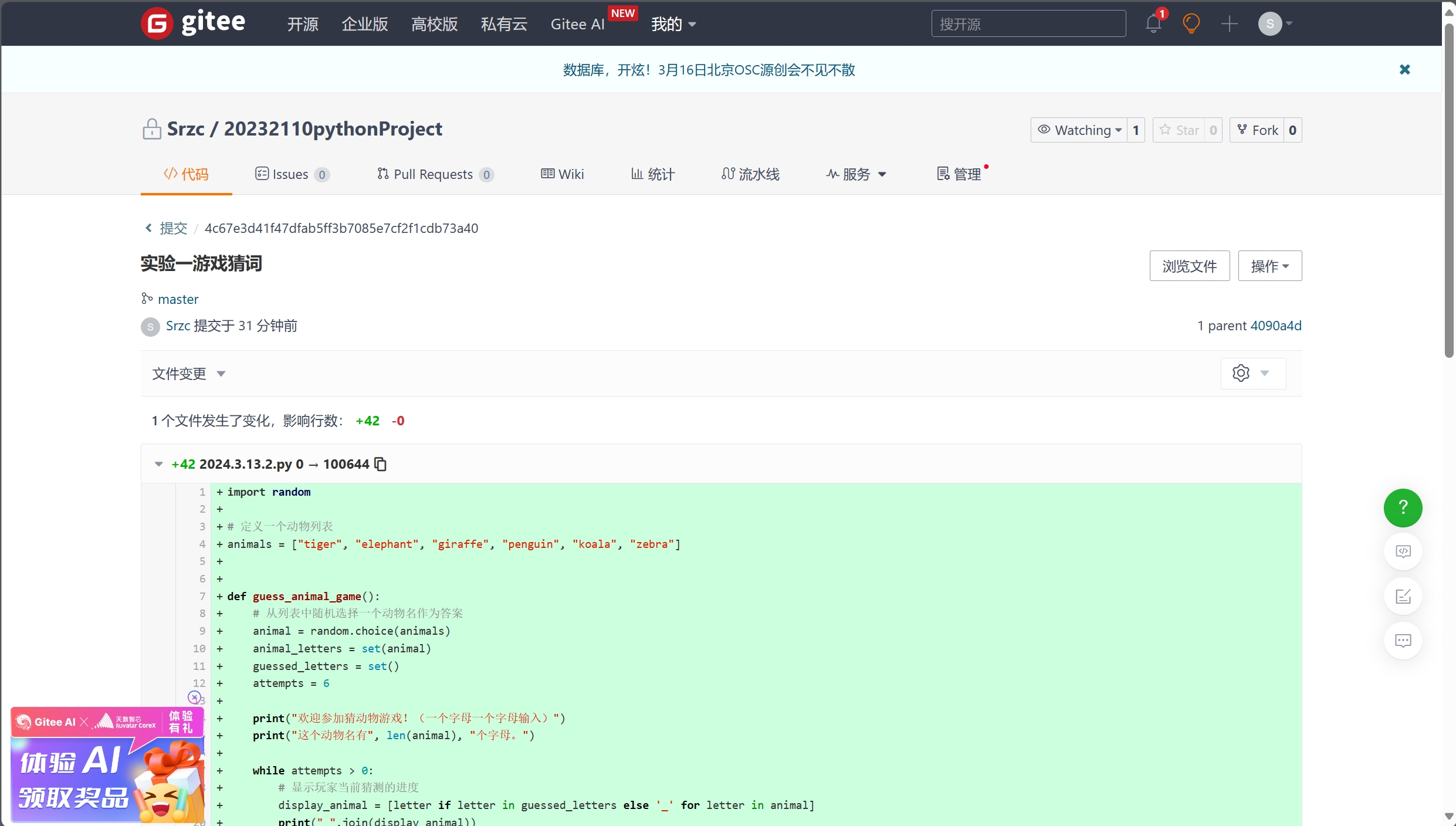Toggle Star on the repository
The image size is (1456, 826).
point(1180,130)
